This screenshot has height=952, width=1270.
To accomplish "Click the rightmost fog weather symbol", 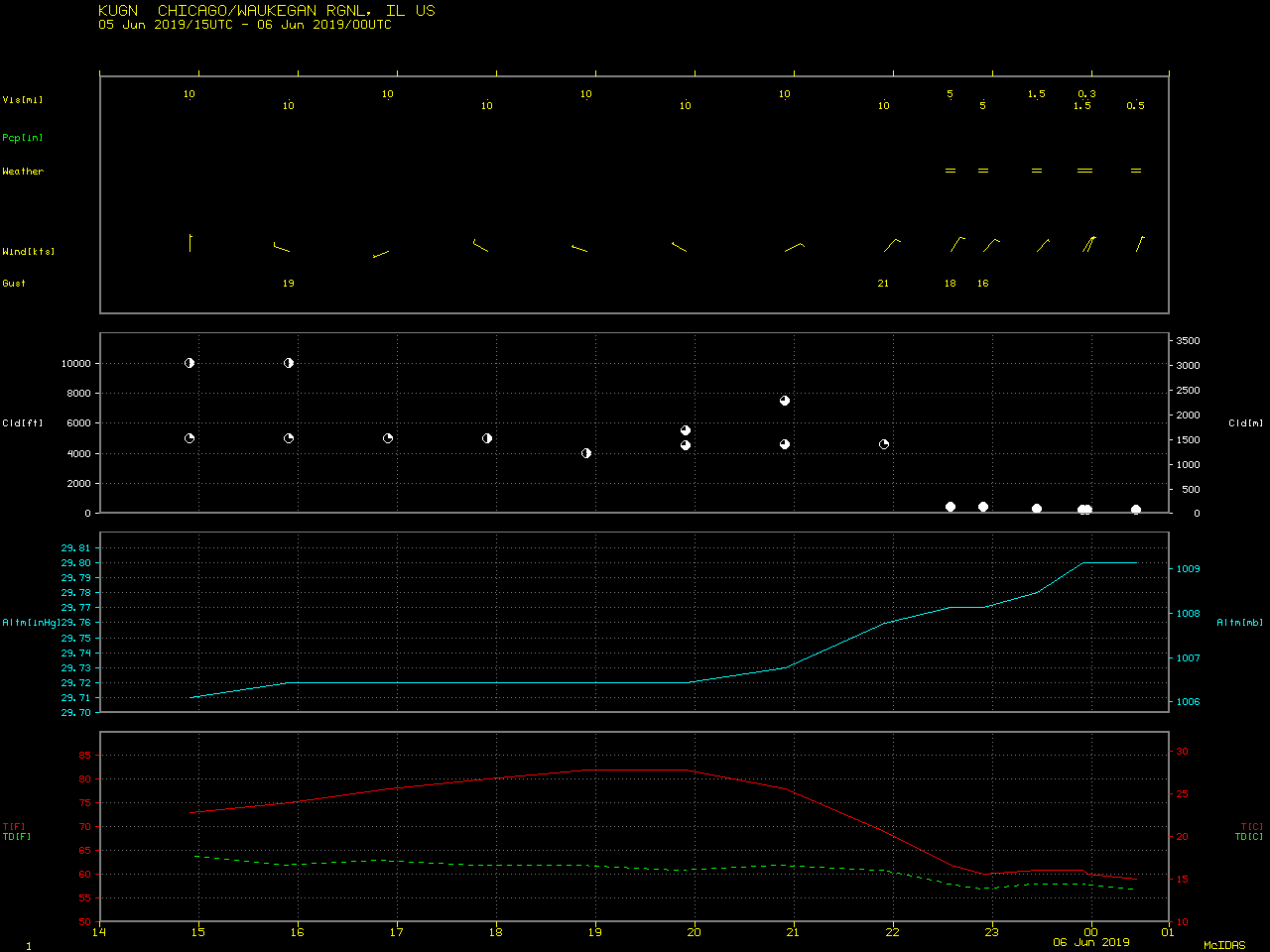I will point(1136,171).
